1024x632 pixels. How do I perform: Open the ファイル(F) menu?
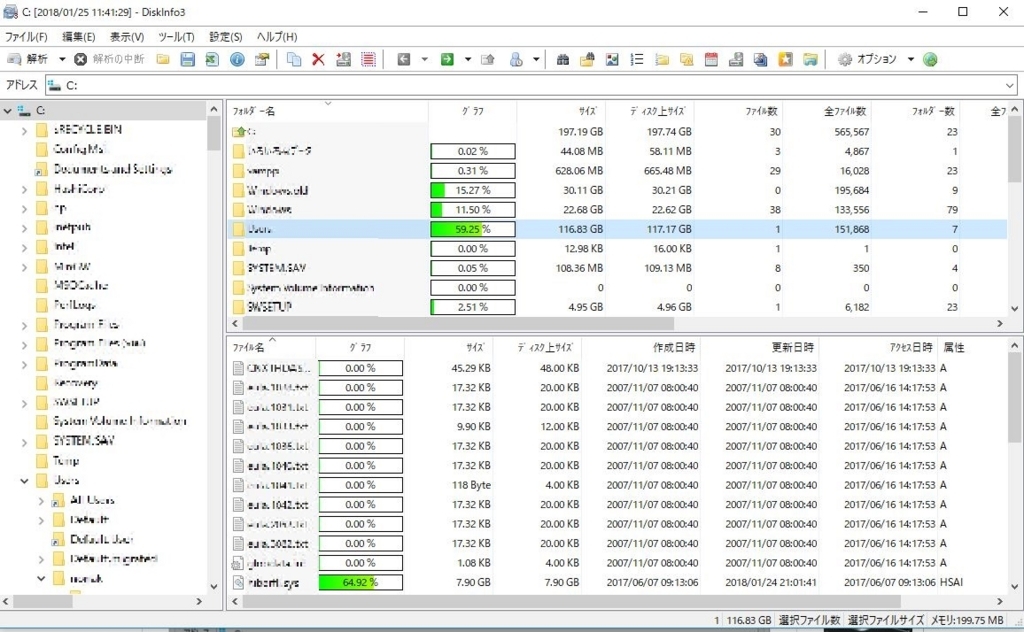click(x=26, y=37)
